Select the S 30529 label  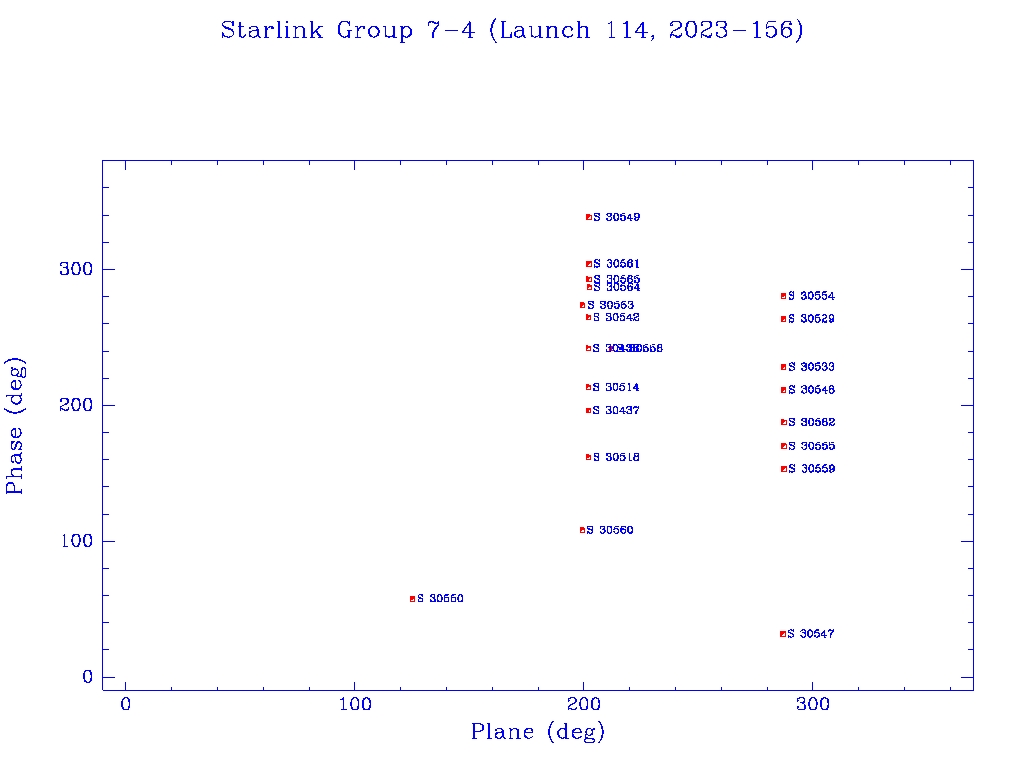tap(811, 319)
